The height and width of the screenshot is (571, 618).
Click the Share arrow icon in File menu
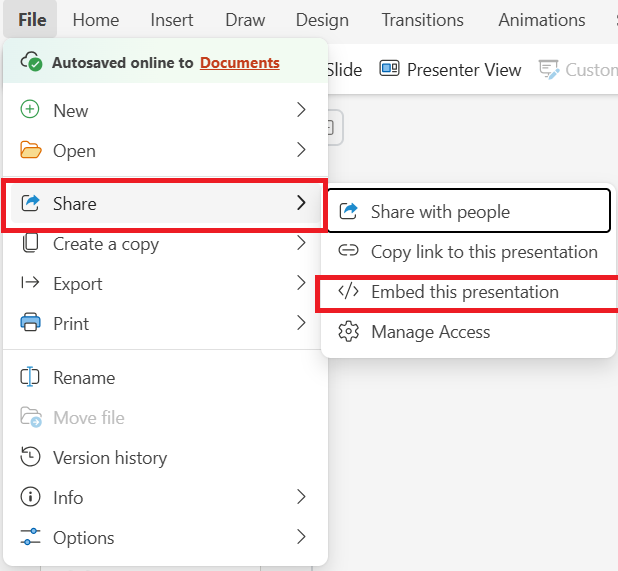point(30,203)
